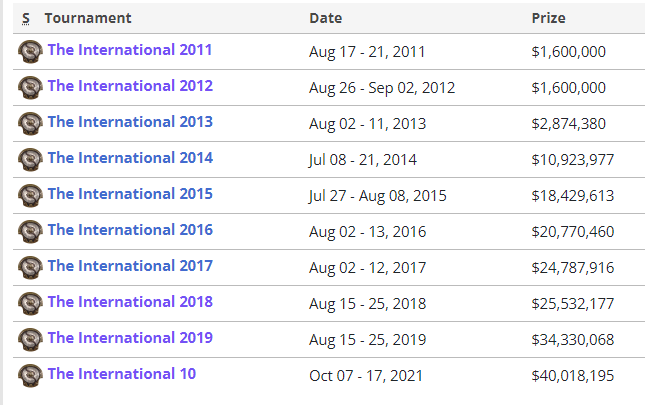Click the icon beside The International 2014
This screenshot has height=405, width=645.
30,160
